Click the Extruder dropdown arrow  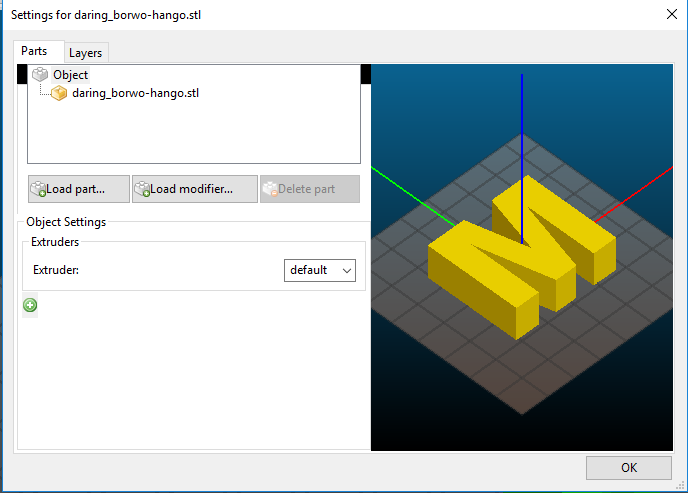(x=346, y=270)
